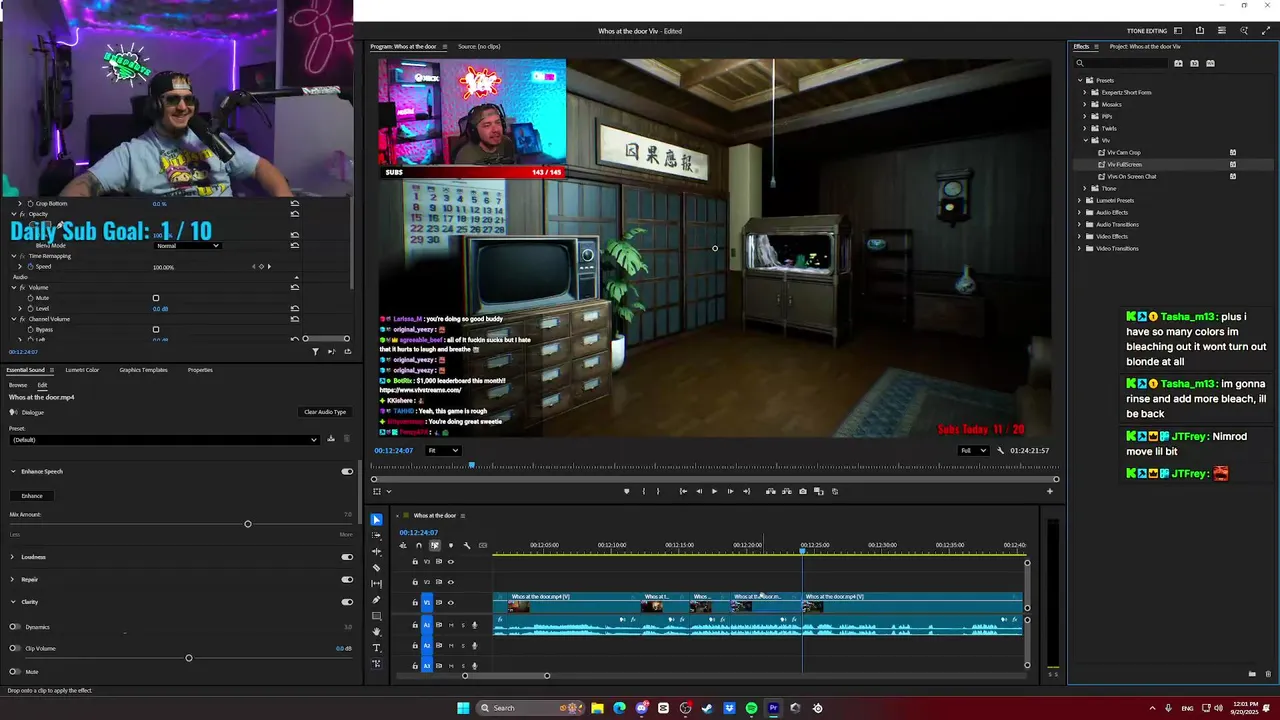
Task: Check the Channel Volume Bypass checkbox
Action: pos(156,329)
